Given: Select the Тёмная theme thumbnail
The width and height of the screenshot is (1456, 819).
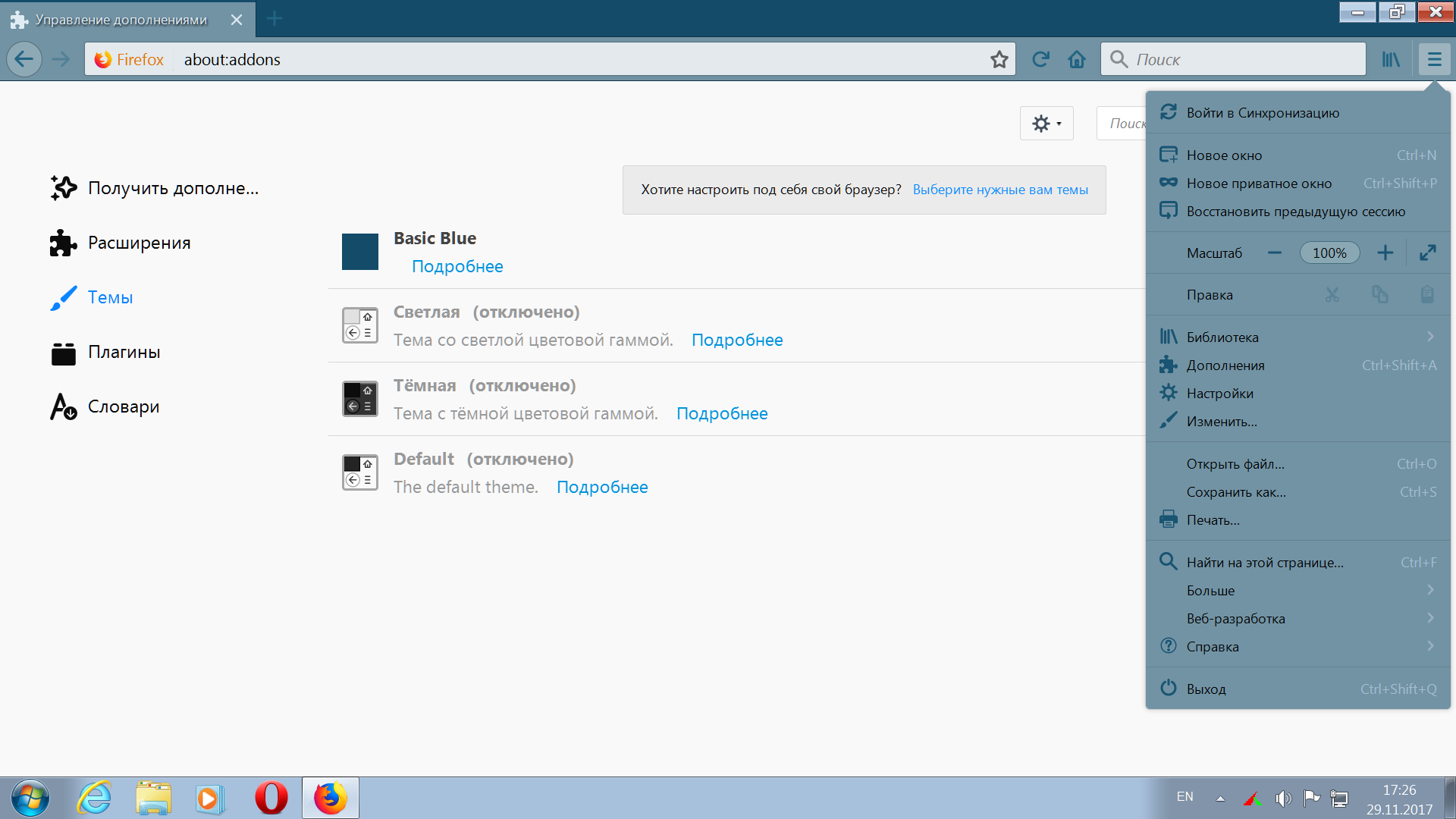Looking at the screenshot, I should pos(360,399).
